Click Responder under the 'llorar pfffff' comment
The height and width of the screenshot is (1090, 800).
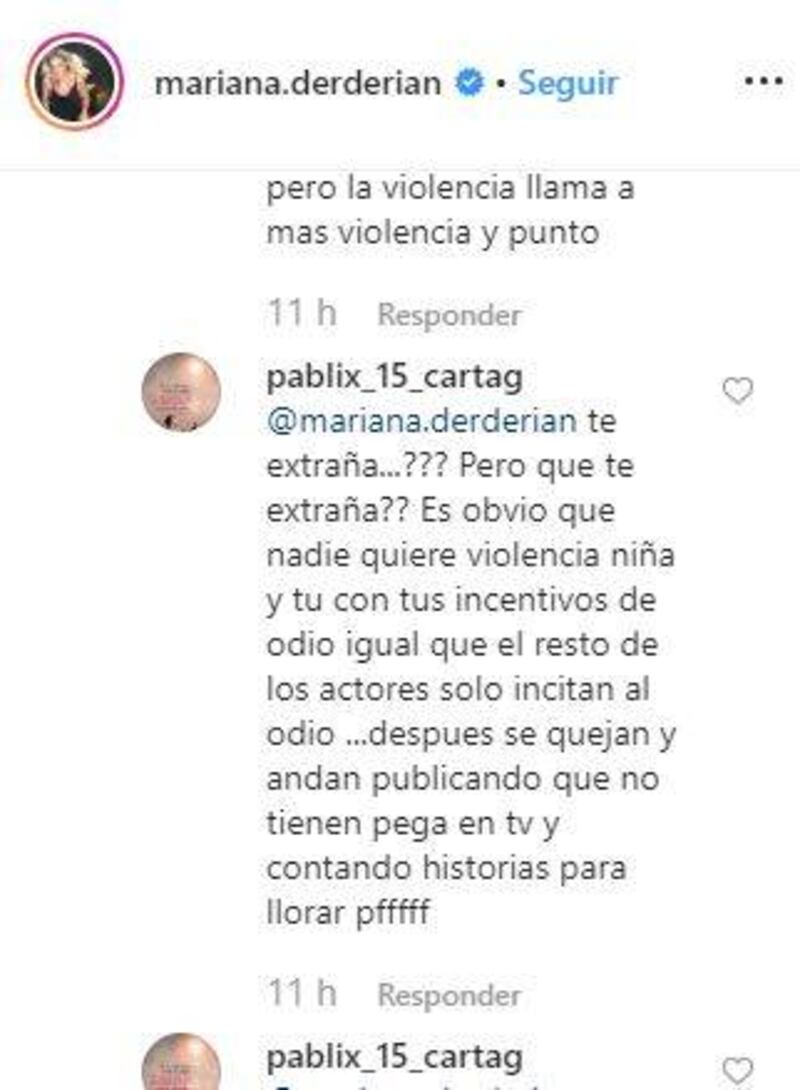449,995
